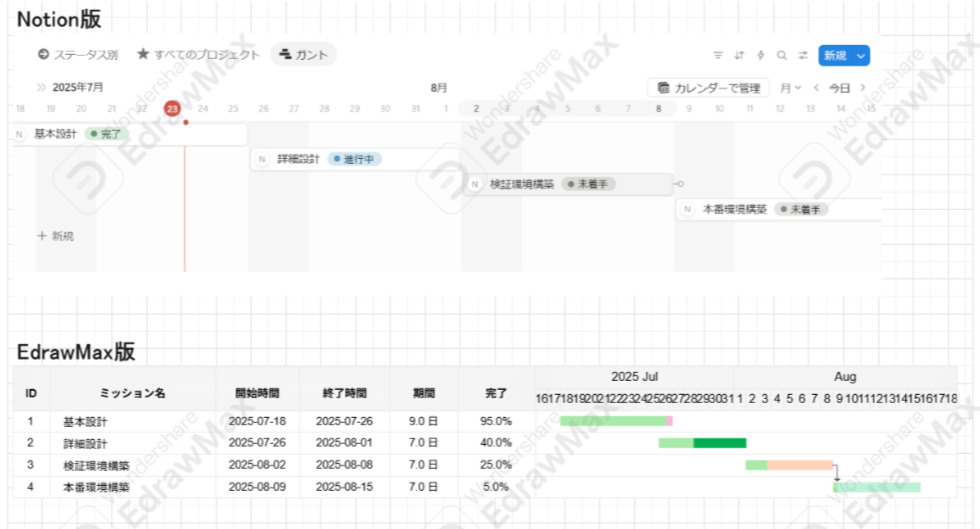This screenshot has height=529, width=980.
Task: Select the ガント view tab
Action: (304, 54)
